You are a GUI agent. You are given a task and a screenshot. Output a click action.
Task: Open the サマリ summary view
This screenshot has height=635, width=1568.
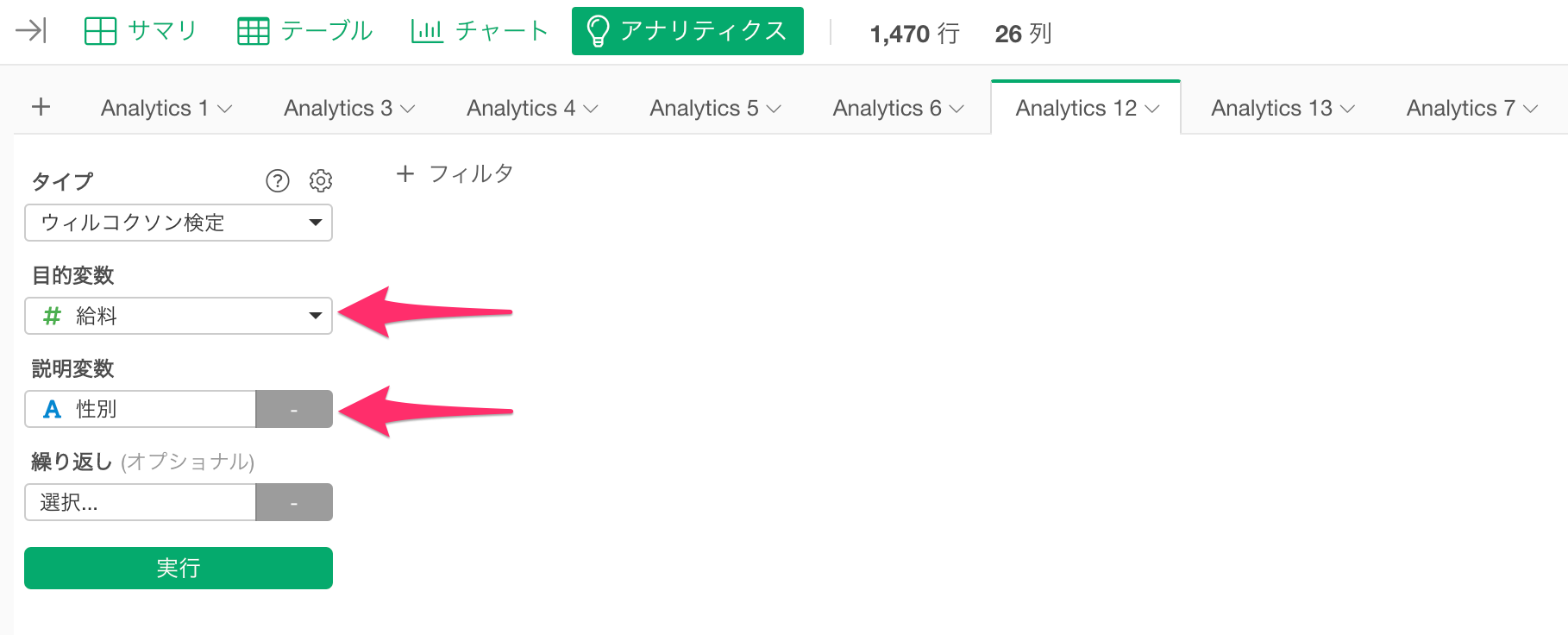coord(141,31)
